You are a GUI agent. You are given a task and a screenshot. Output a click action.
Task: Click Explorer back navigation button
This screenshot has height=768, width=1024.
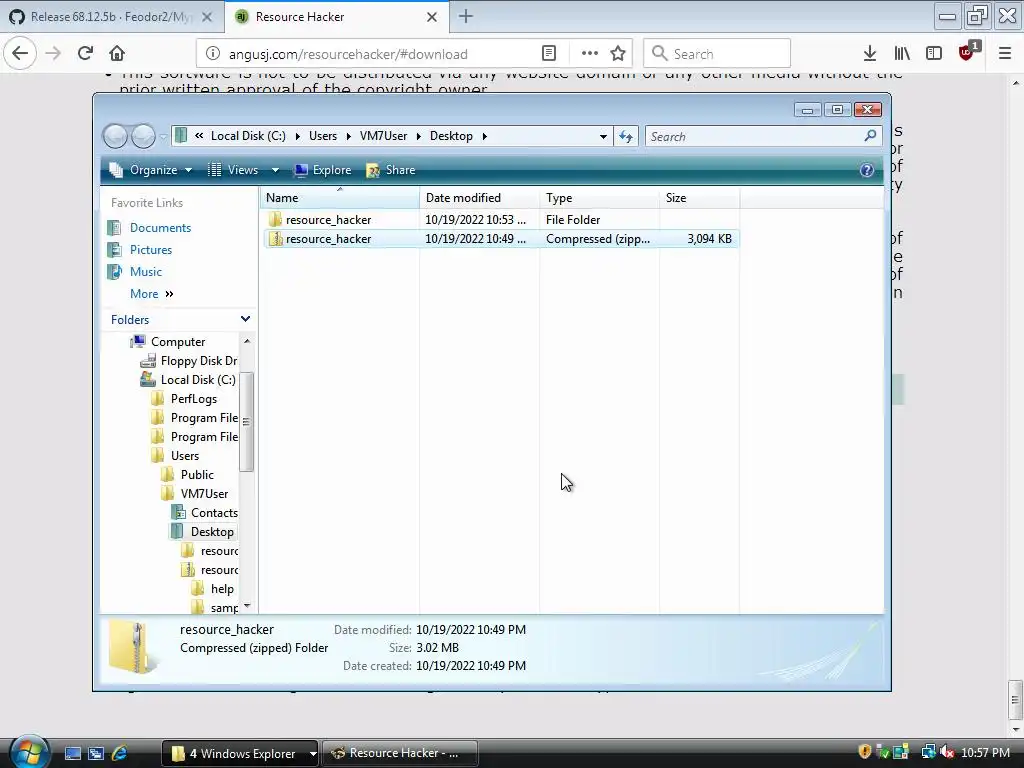click(x=116, y=136)
